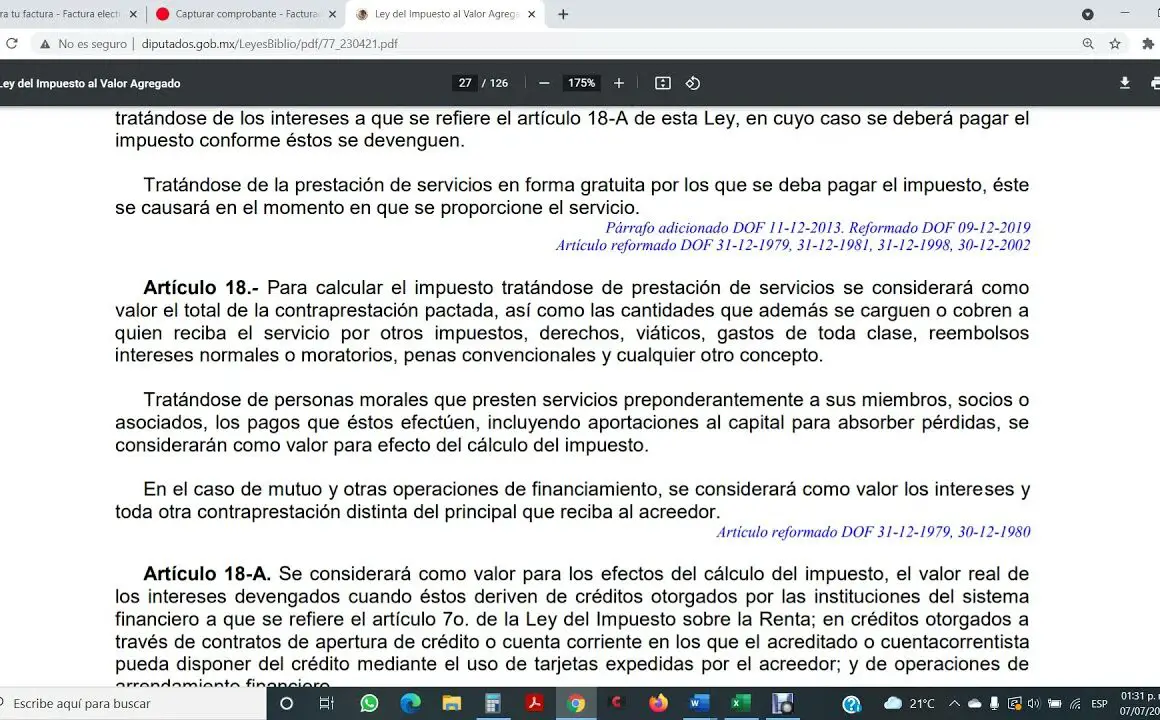Click the 175% zoom level field
This screenshot has width=1160, height=720.
coord(581,83)
